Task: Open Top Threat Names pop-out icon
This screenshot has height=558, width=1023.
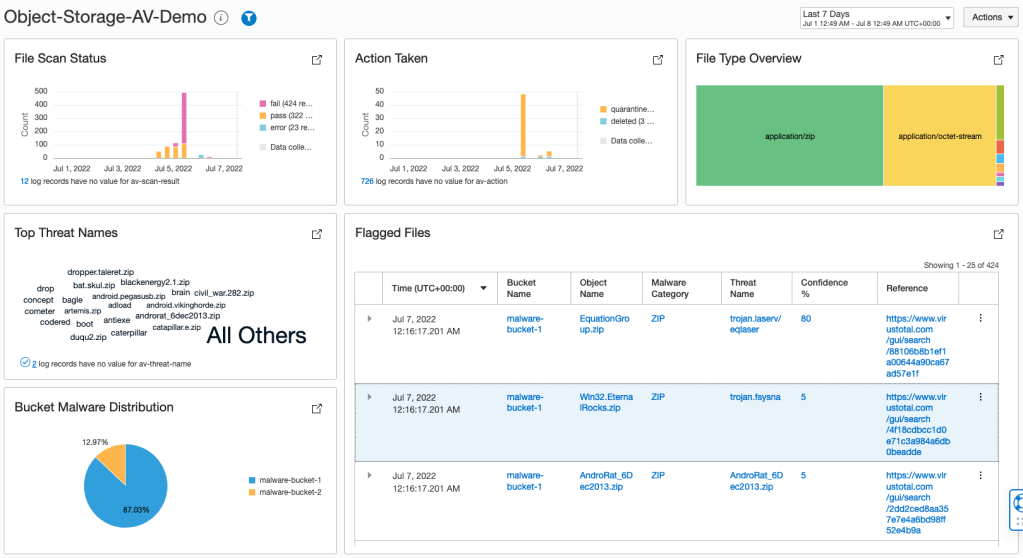Action: pyautogui.click(x=317, y=234)
